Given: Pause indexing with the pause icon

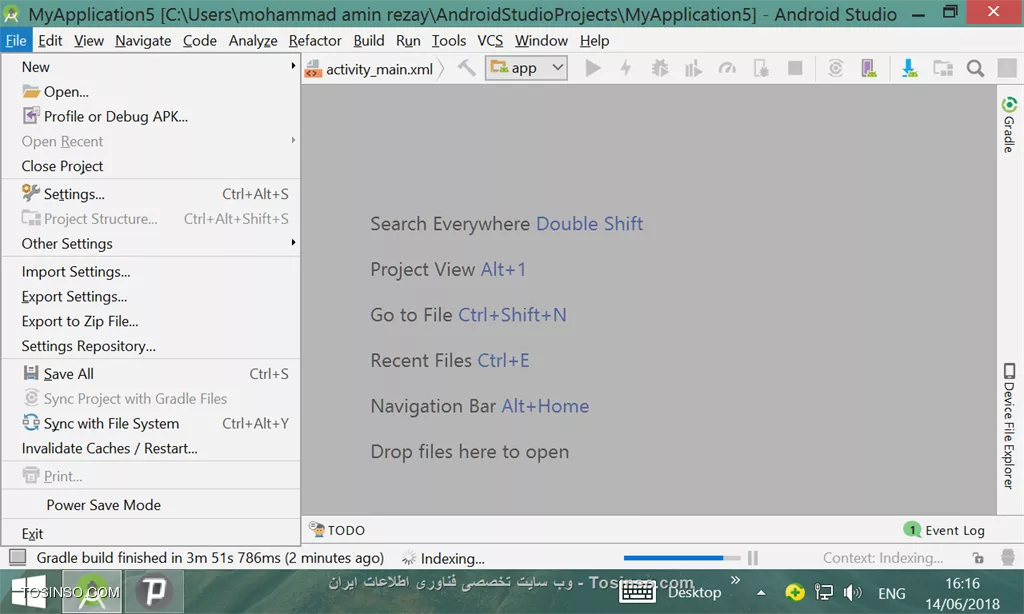Looking at the screenshot, I should click(x=753, y=558).
